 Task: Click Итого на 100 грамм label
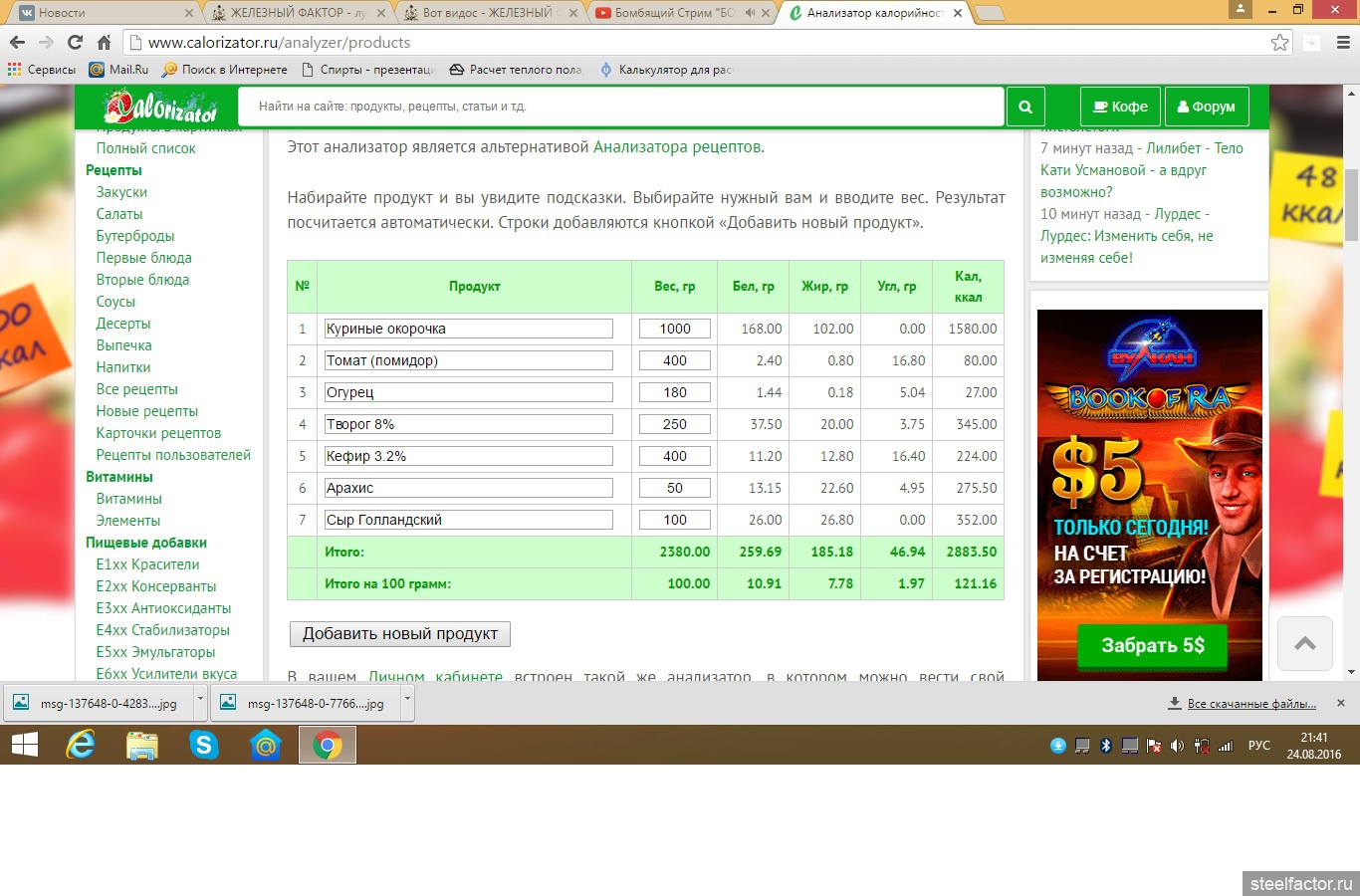click(387, 583)
